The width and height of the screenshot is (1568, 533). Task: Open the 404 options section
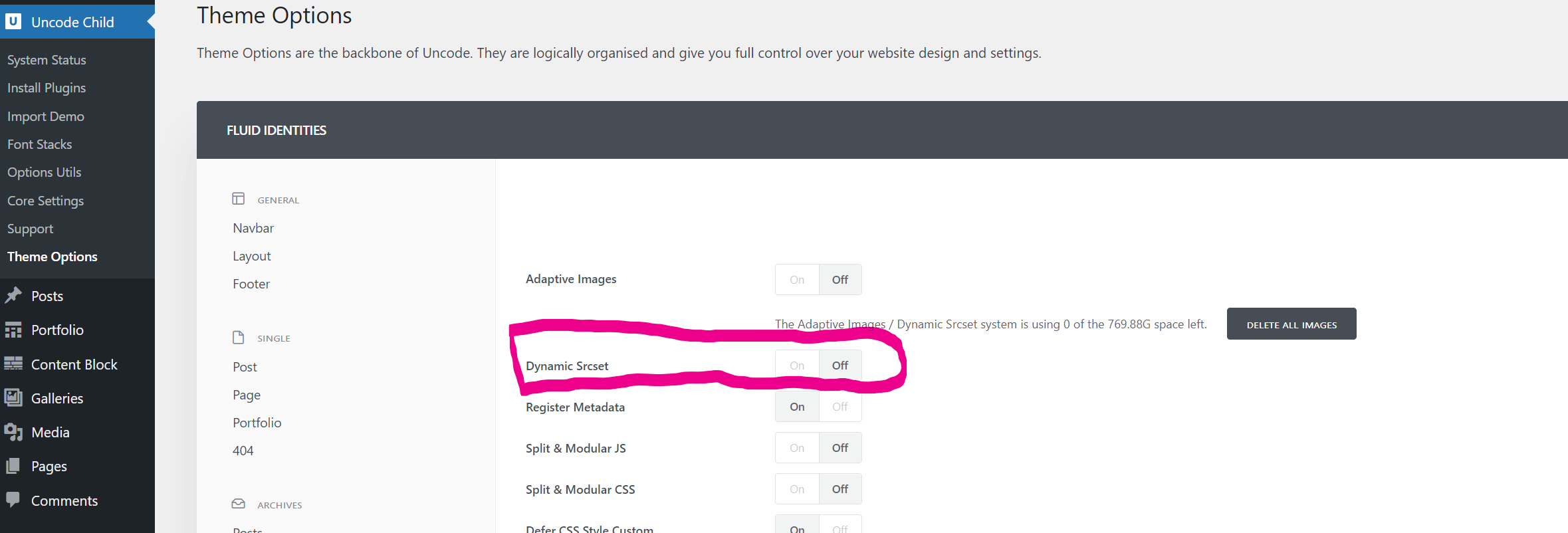point(243,451)
